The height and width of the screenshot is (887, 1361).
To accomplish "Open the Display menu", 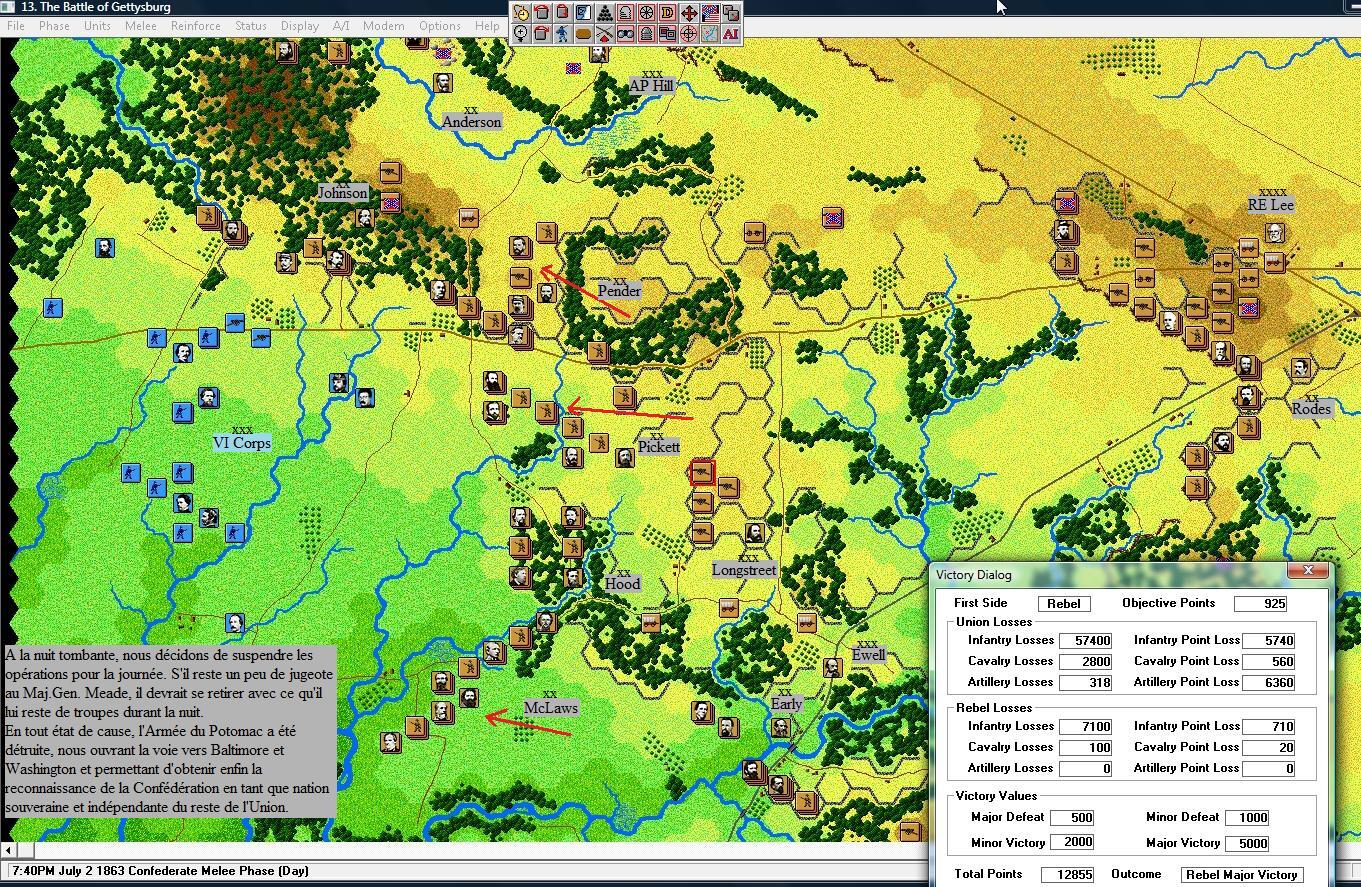I will [300, 26].
